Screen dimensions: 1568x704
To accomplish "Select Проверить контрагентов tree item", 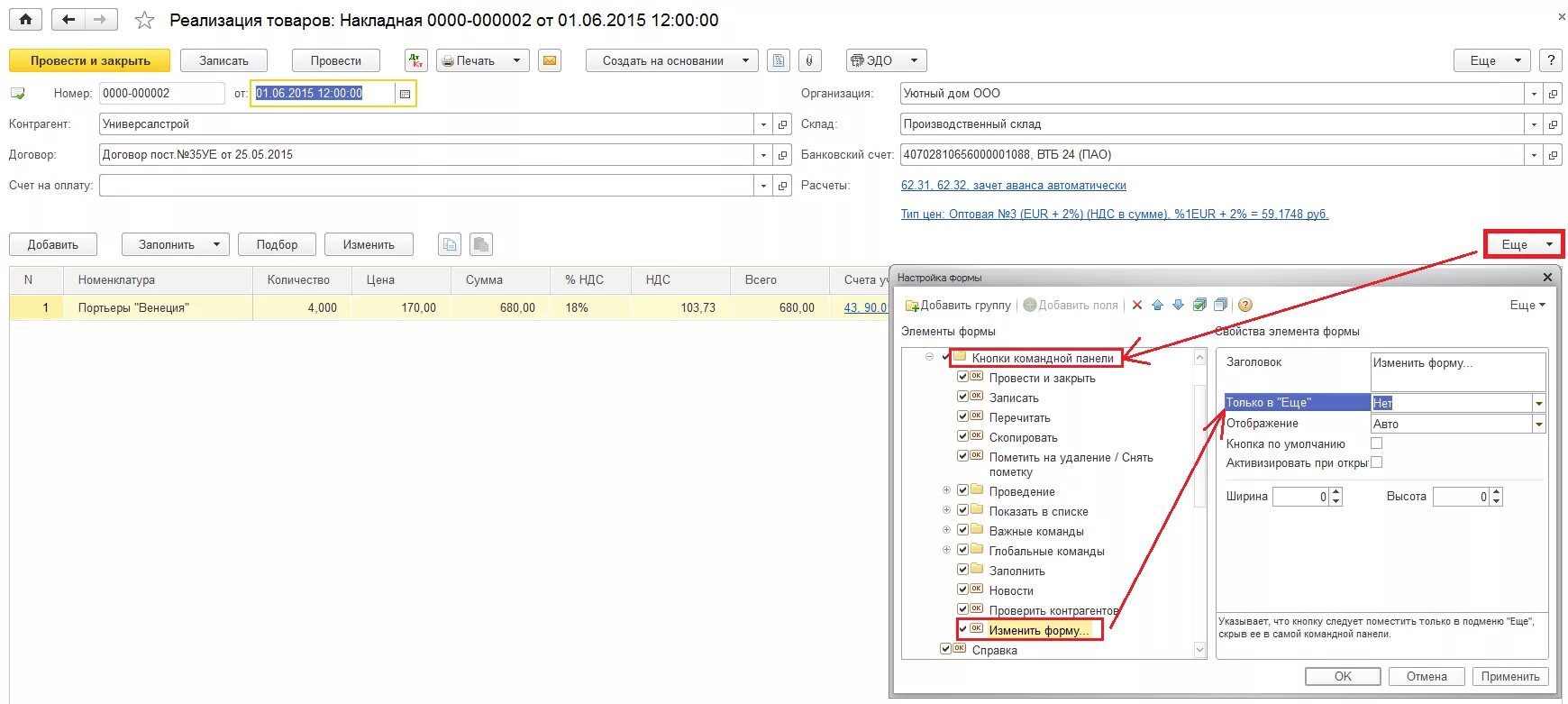I will [1053, 610].
